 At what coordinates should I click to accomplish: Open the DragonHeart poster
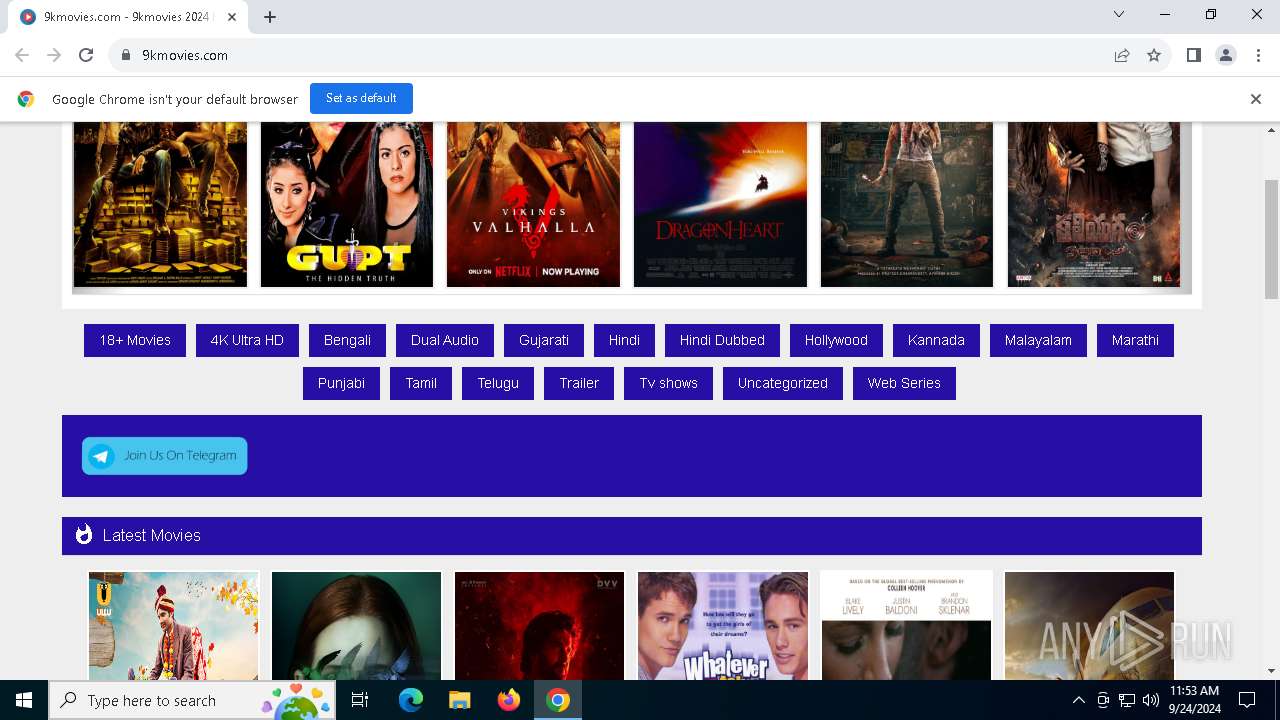[720, 204]
